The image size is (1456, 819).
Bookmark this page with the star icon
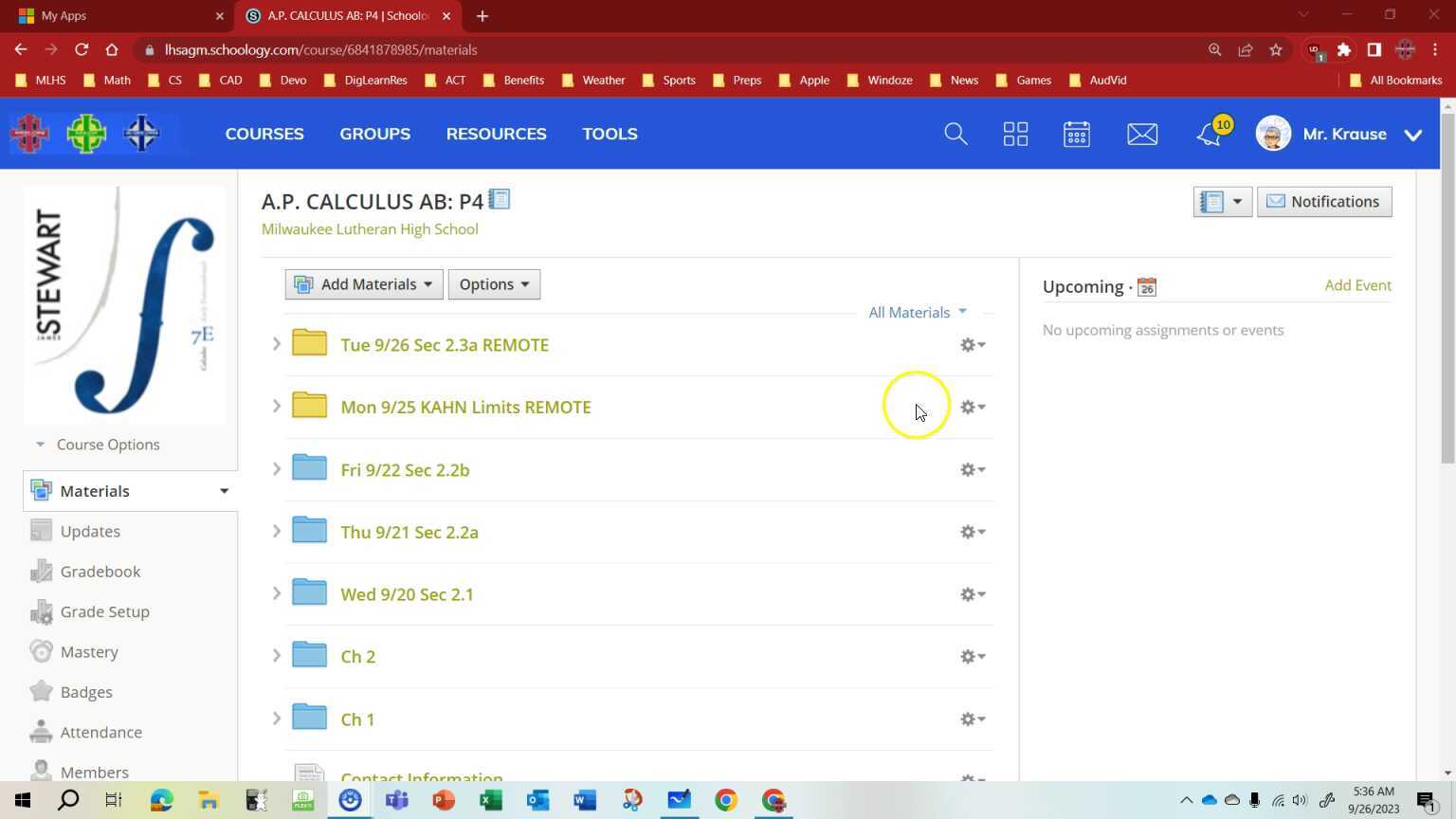1276,50
